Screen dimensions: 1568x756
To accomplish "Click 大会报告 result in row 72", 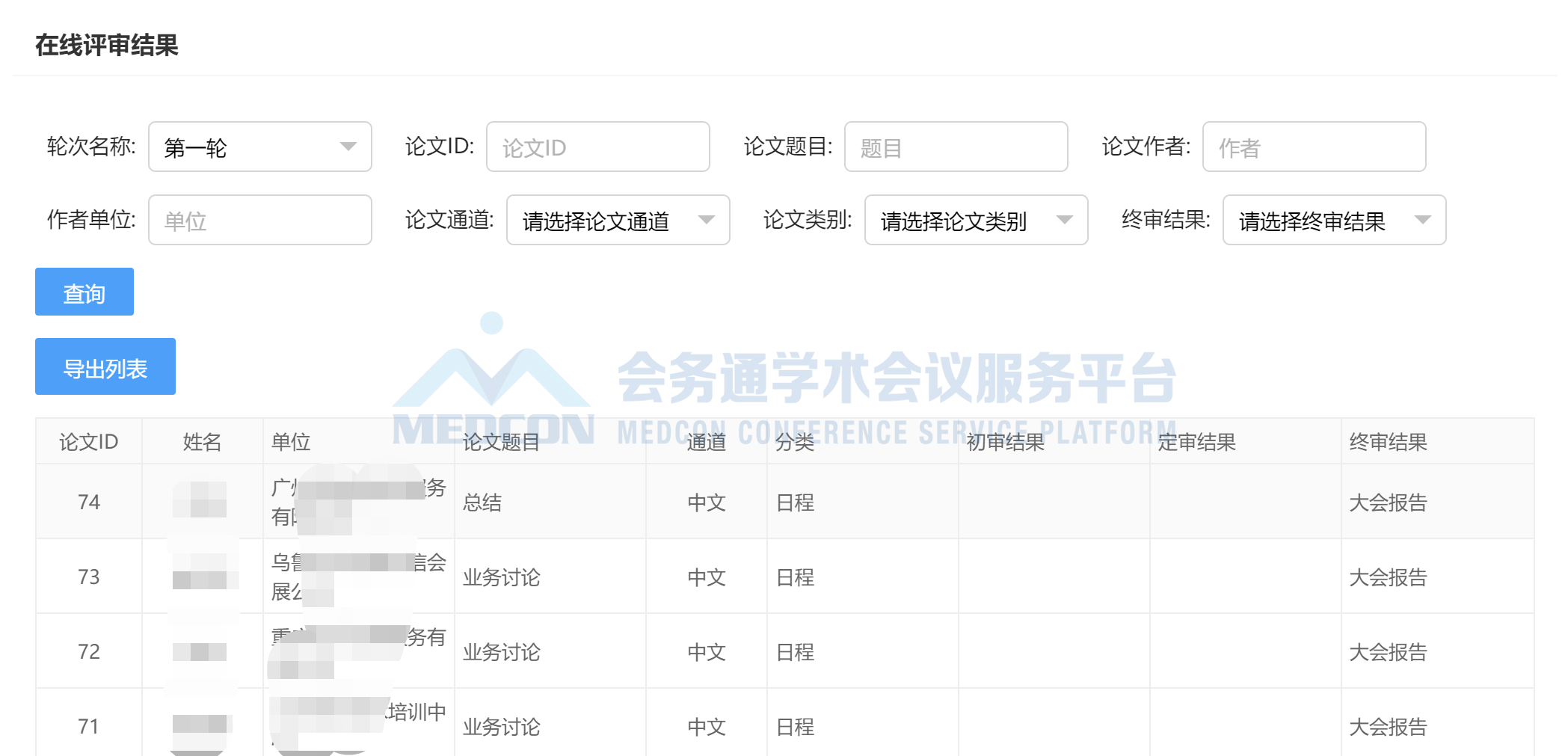I will (1388, 652).
